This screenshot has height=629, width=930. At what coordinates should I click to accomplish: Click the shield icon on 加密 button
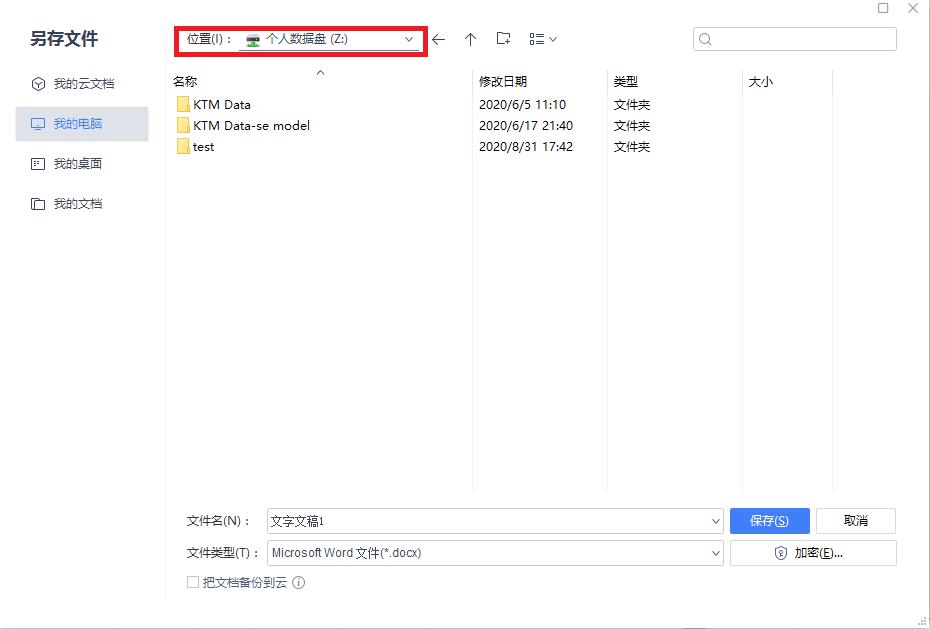781,553
